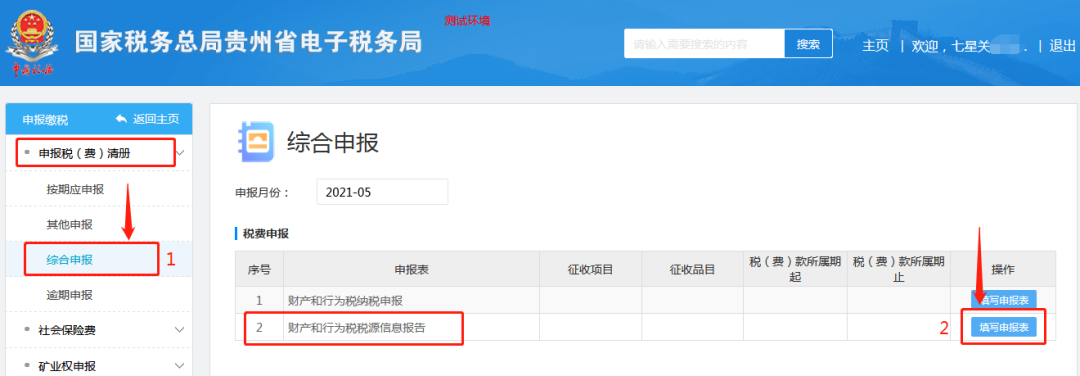
Task: Click the 征收品目 column header
Action: pos(692,269)
